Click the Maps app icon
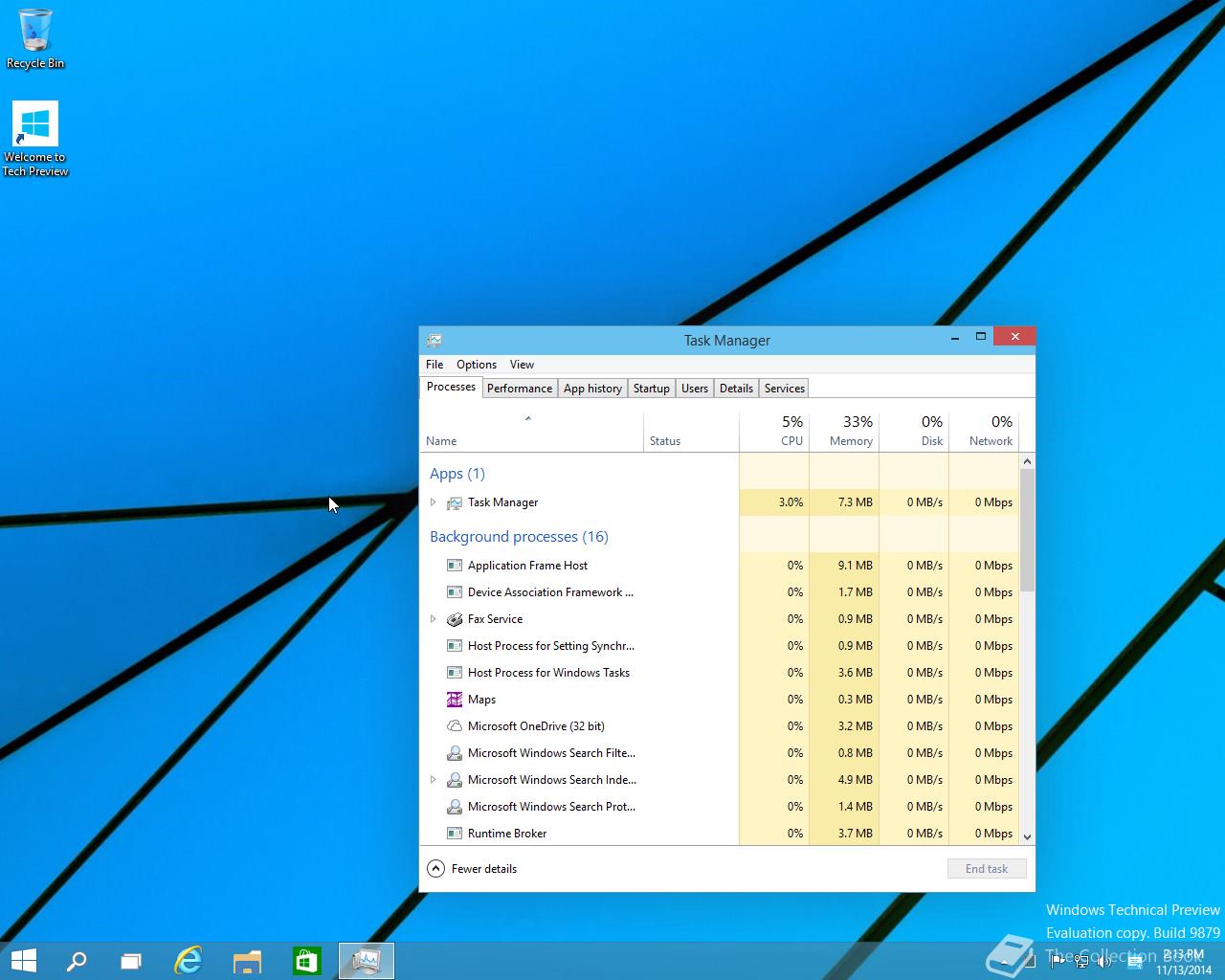This screenshot has width=1225, height=980. (x=455, y=700)
